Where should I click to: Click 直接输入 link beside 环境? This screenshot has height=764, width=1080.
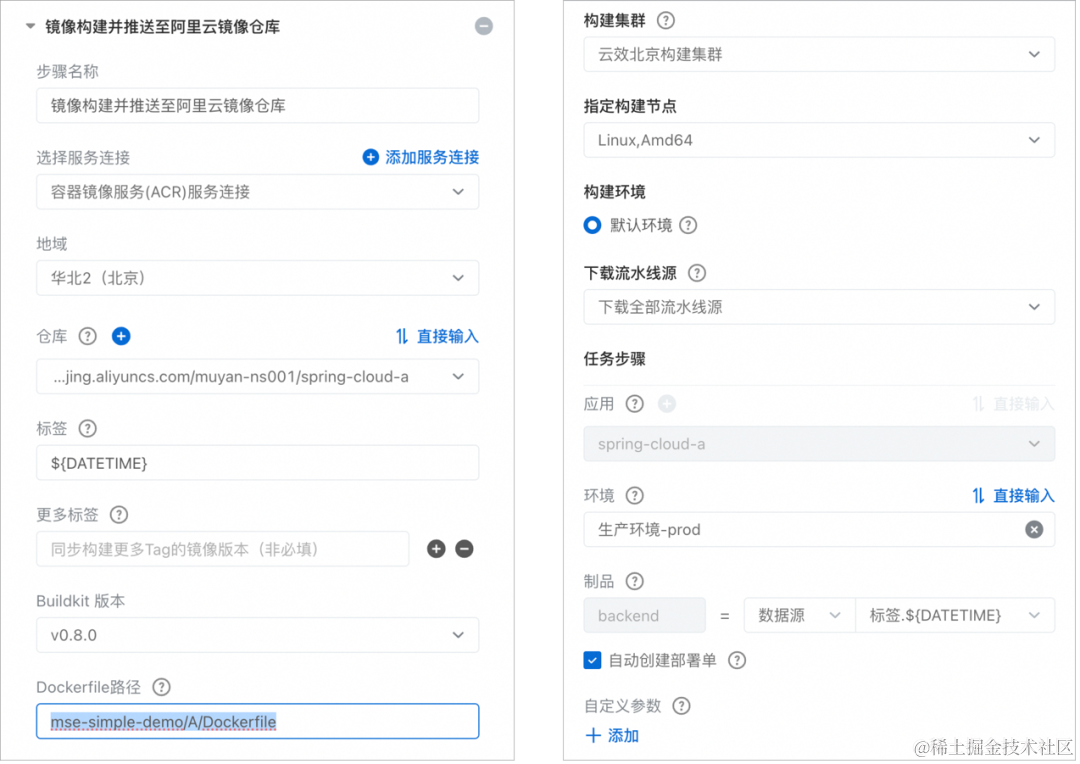click(x=1012, y=495)
